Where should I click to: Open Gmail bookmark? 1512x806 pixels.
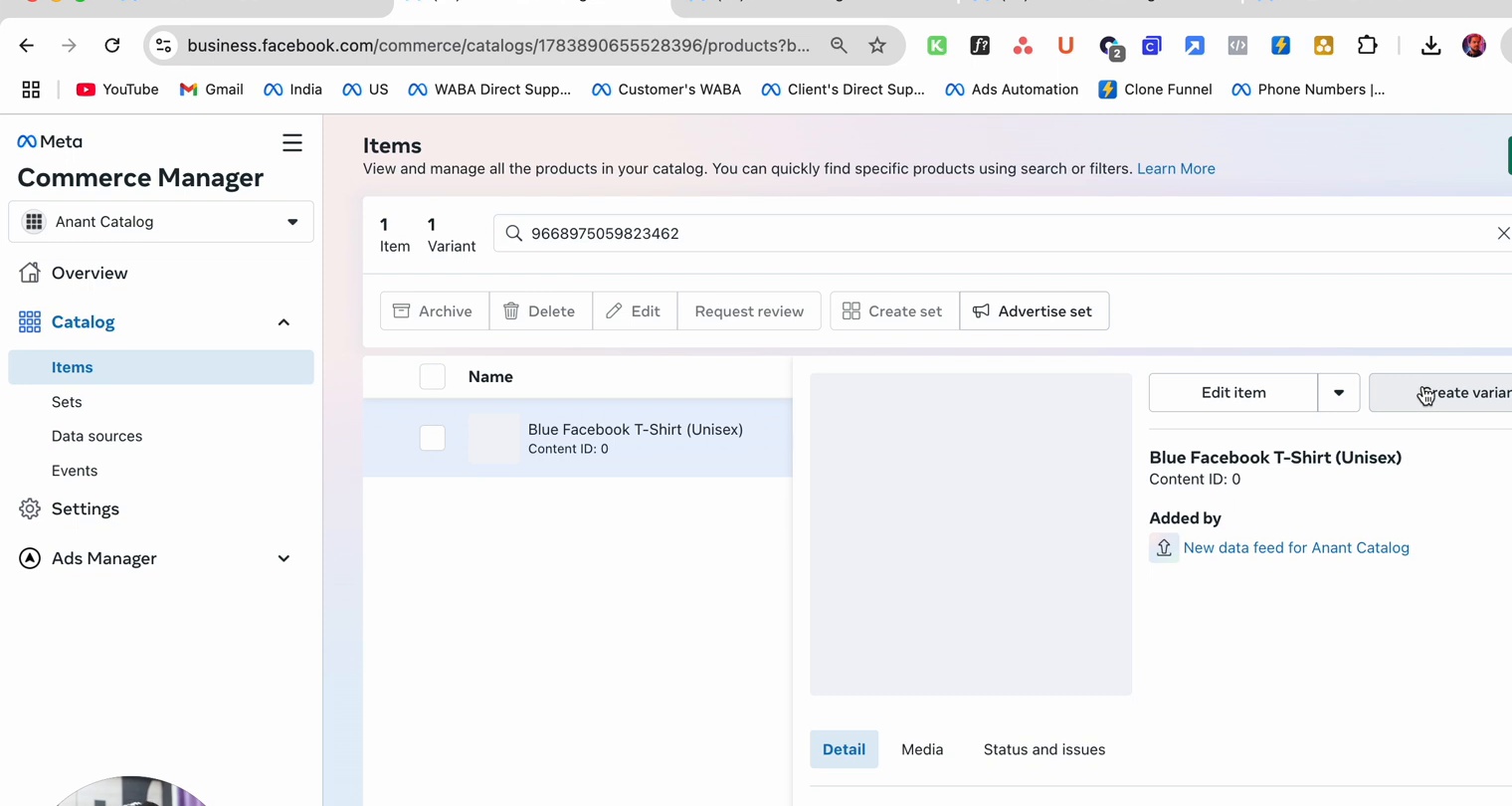[x=211, y=90]
